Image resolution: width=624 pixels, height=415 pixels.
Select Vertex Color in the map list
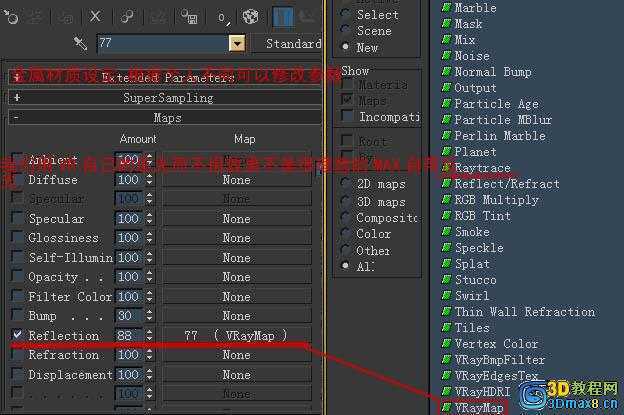(496, 343)
